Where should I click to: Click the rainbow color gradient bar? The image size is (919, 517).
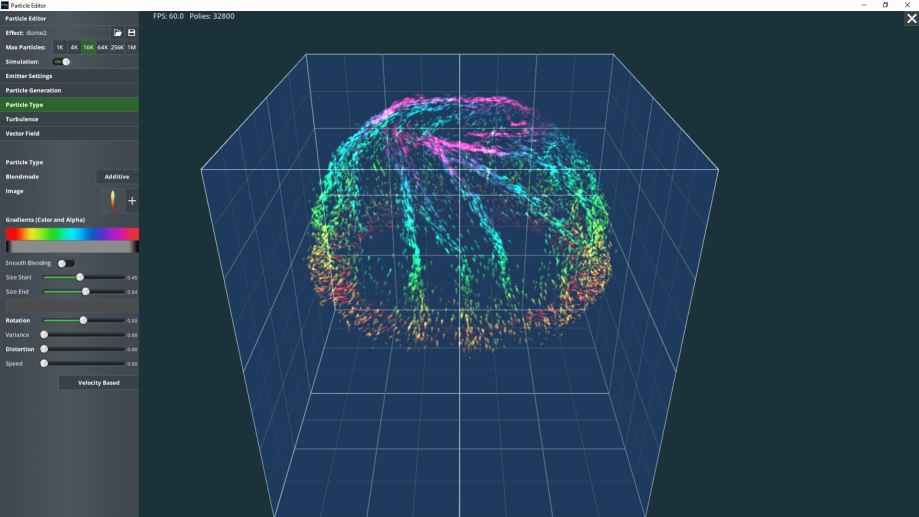(x=72, y=234)
